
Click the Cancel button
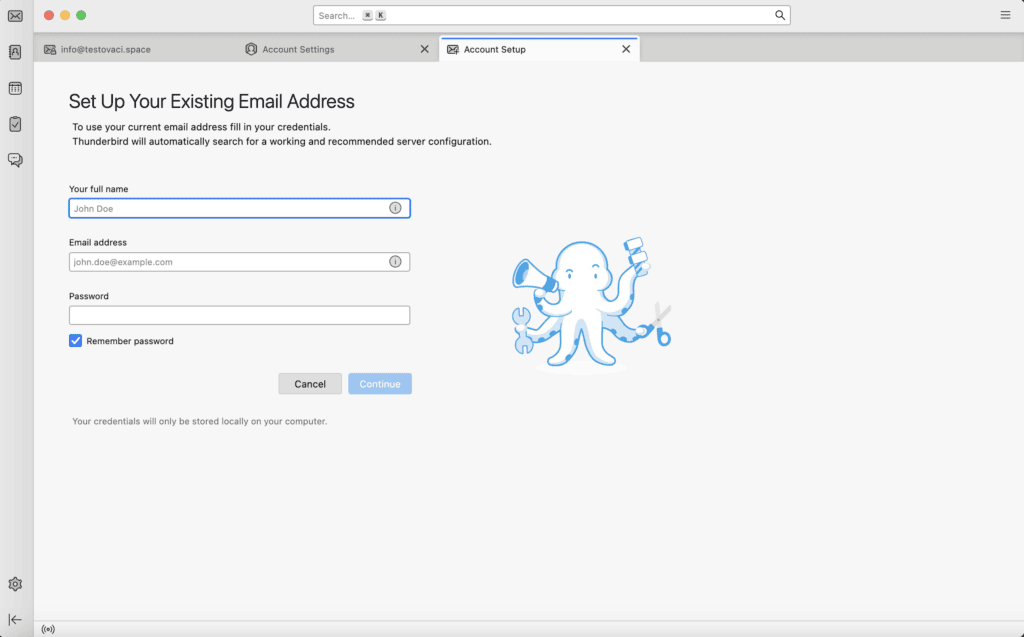(x=310, y=384)
